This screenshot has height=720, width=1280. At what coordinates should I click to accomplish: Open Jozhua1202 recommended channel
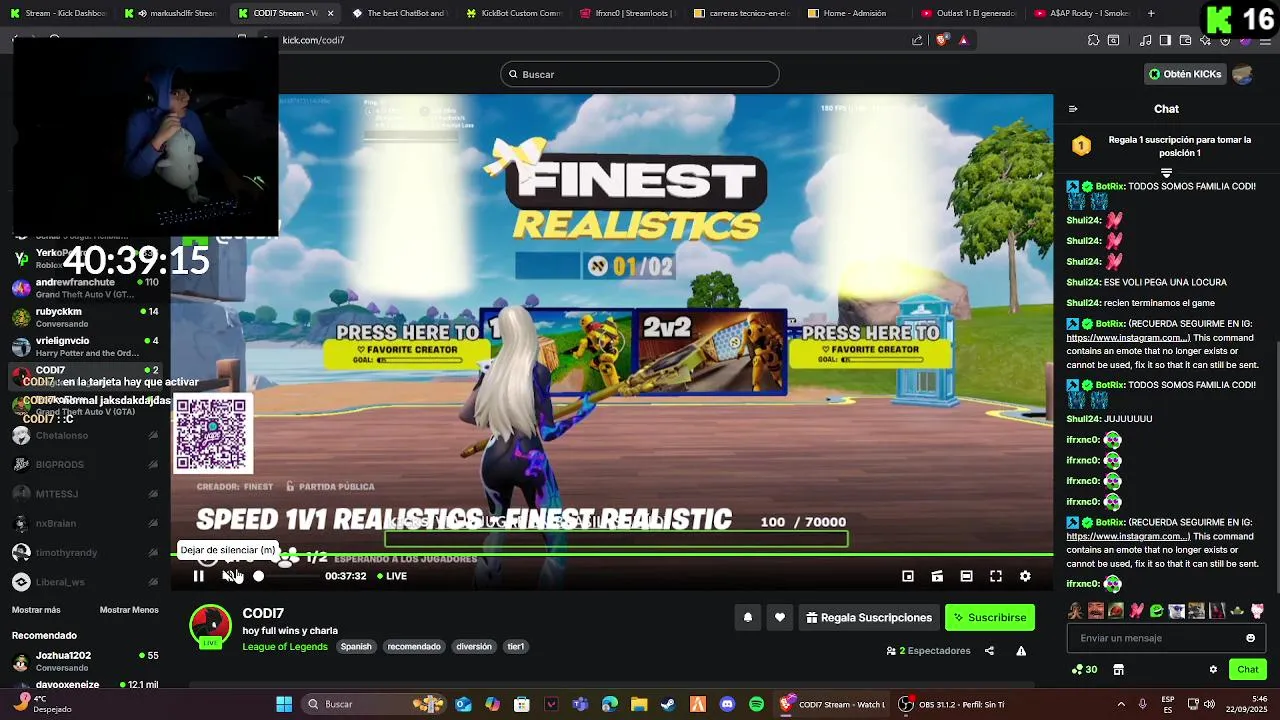(x=85, y=661)
